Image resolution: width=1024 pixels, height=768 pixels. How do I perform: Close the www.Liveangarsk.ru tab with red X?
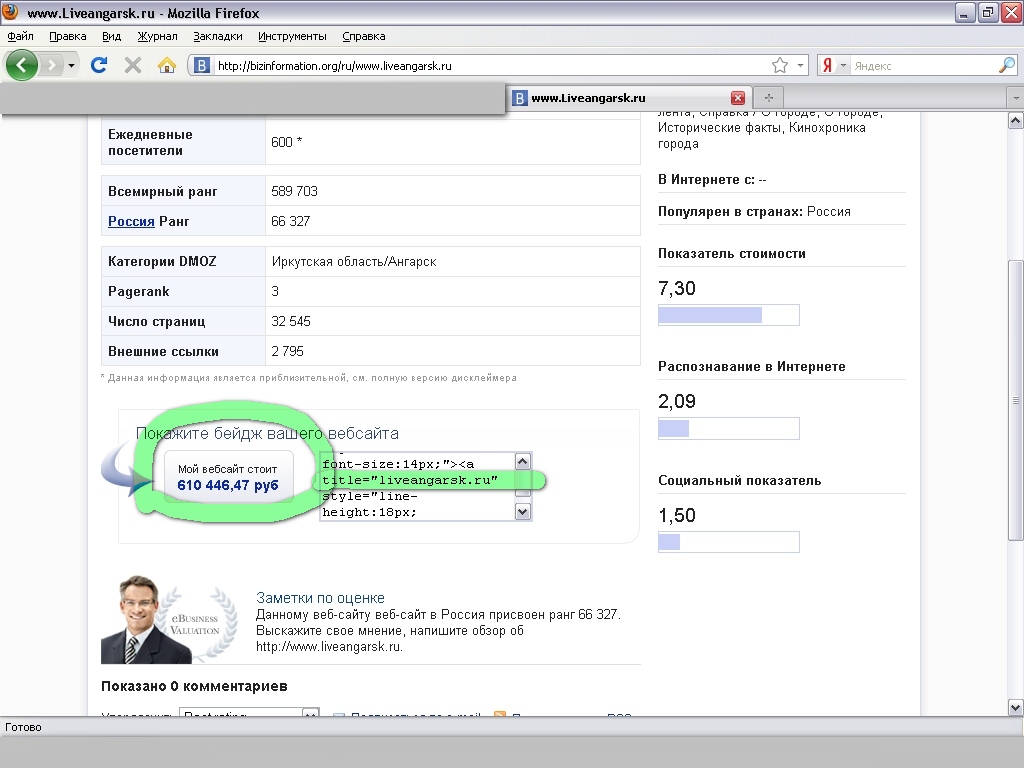click(x=738, y=98)
